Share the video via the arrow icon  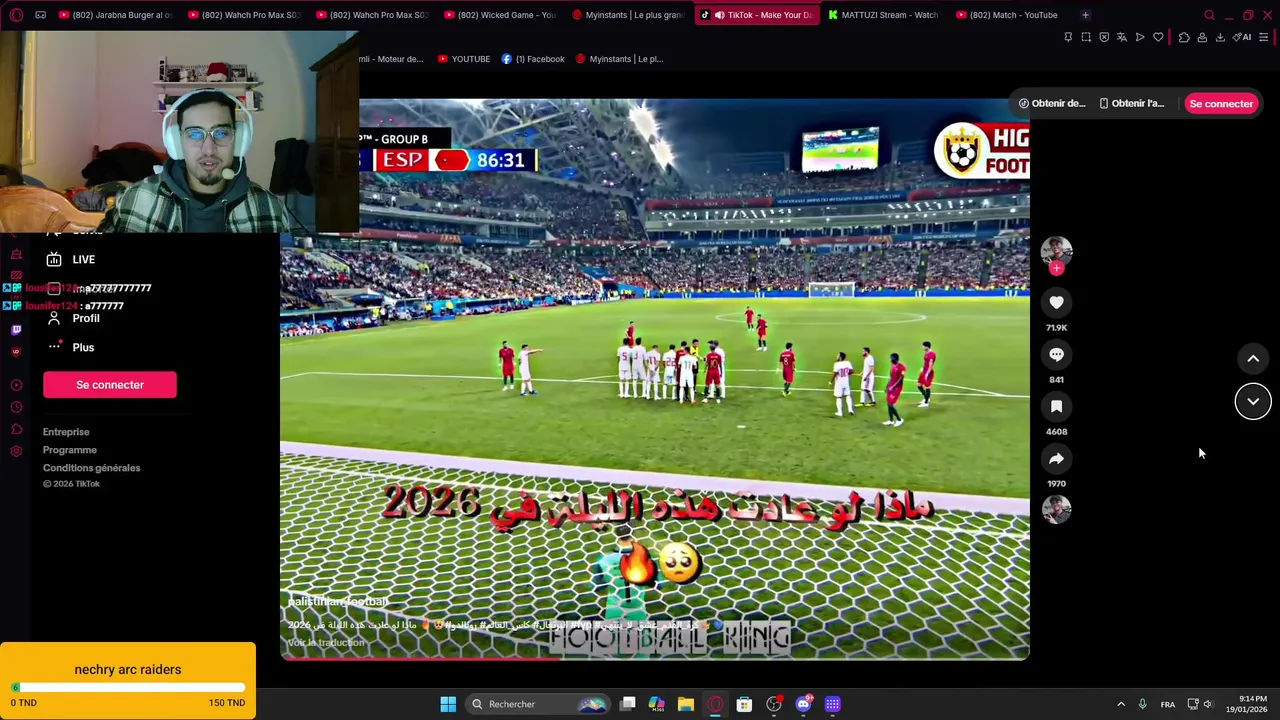(1056, 458)
